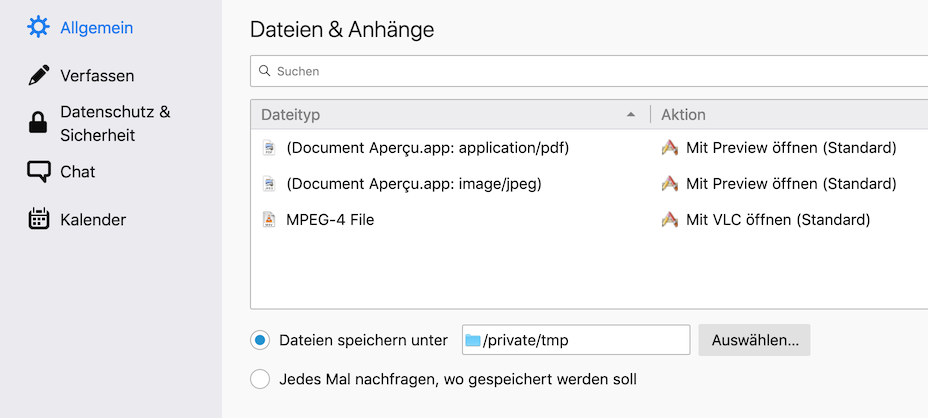The width and height of the screenshot is (928, 418).
Task: Open the action dropdown for application/pdf
Action: (x=790, y=148)
